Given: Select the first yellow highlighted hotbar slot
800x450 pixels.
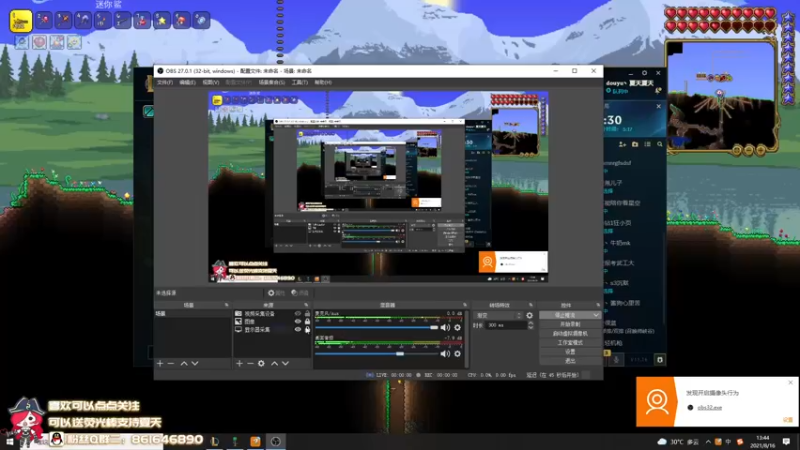Looking at the screenshot, I should pyautogui.click(x=21, y=21).
